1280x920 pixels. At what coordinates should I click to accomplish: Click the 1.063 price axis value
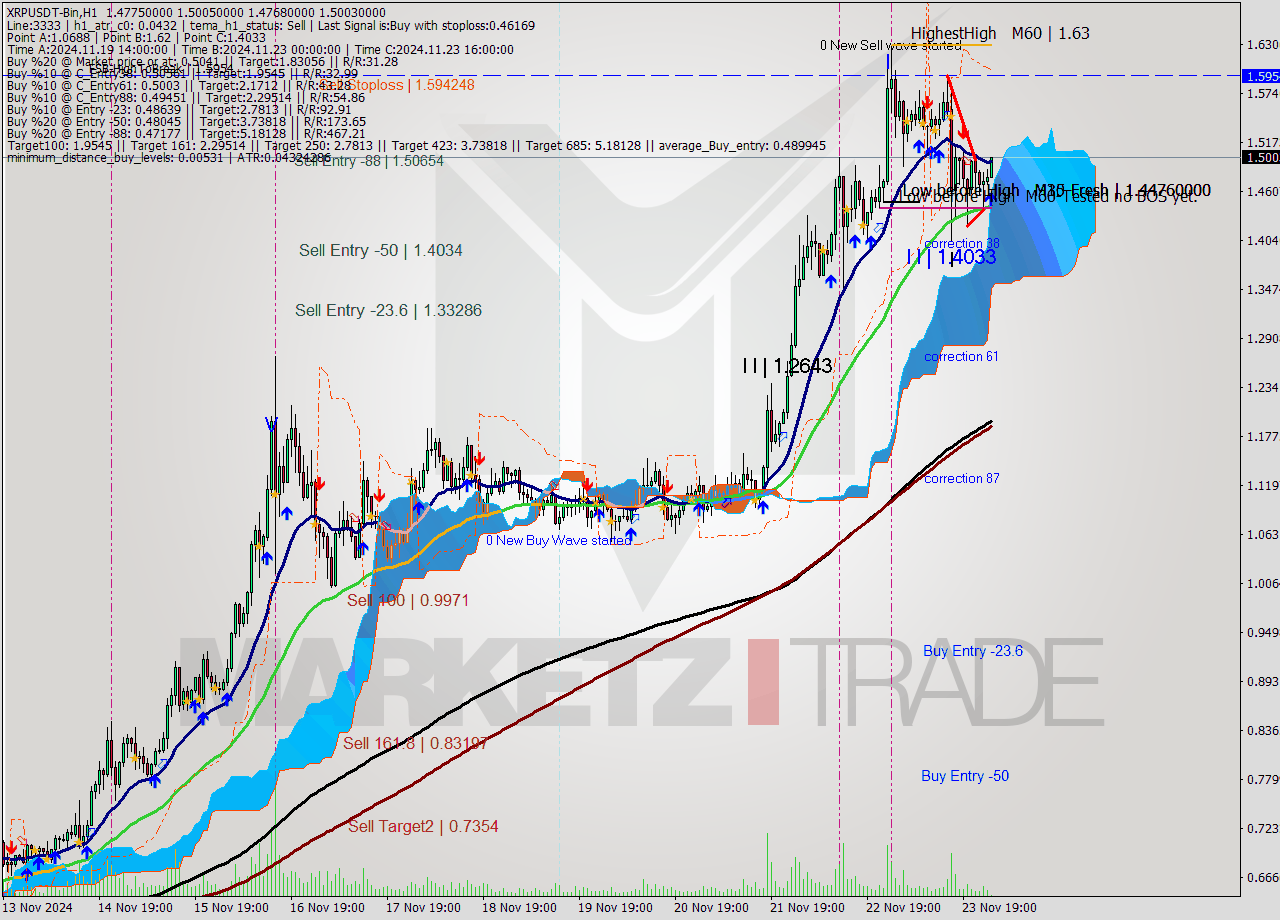(x=1262, y=534)
